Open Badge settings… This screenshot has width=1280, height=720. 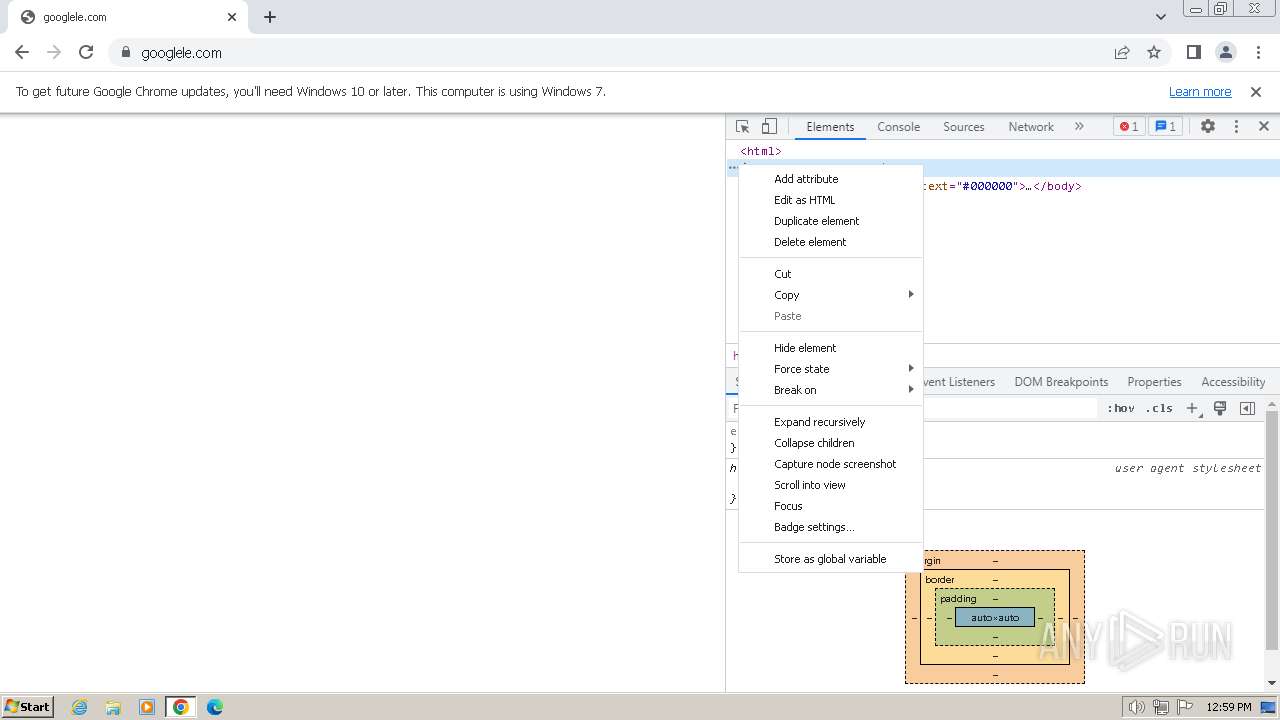[830, 527]
